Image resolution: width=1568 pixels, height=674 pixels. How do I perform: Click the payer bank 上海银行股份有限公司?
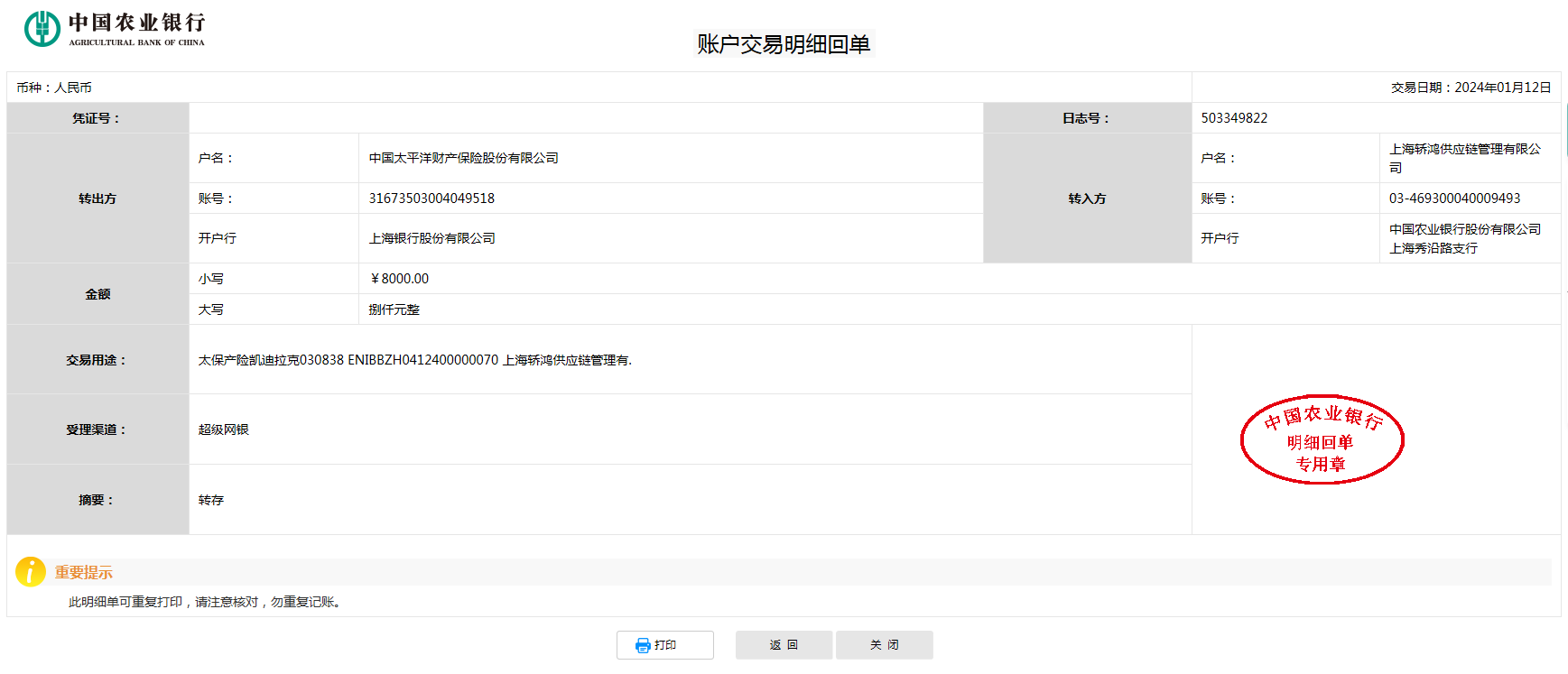tap(431, 238)
